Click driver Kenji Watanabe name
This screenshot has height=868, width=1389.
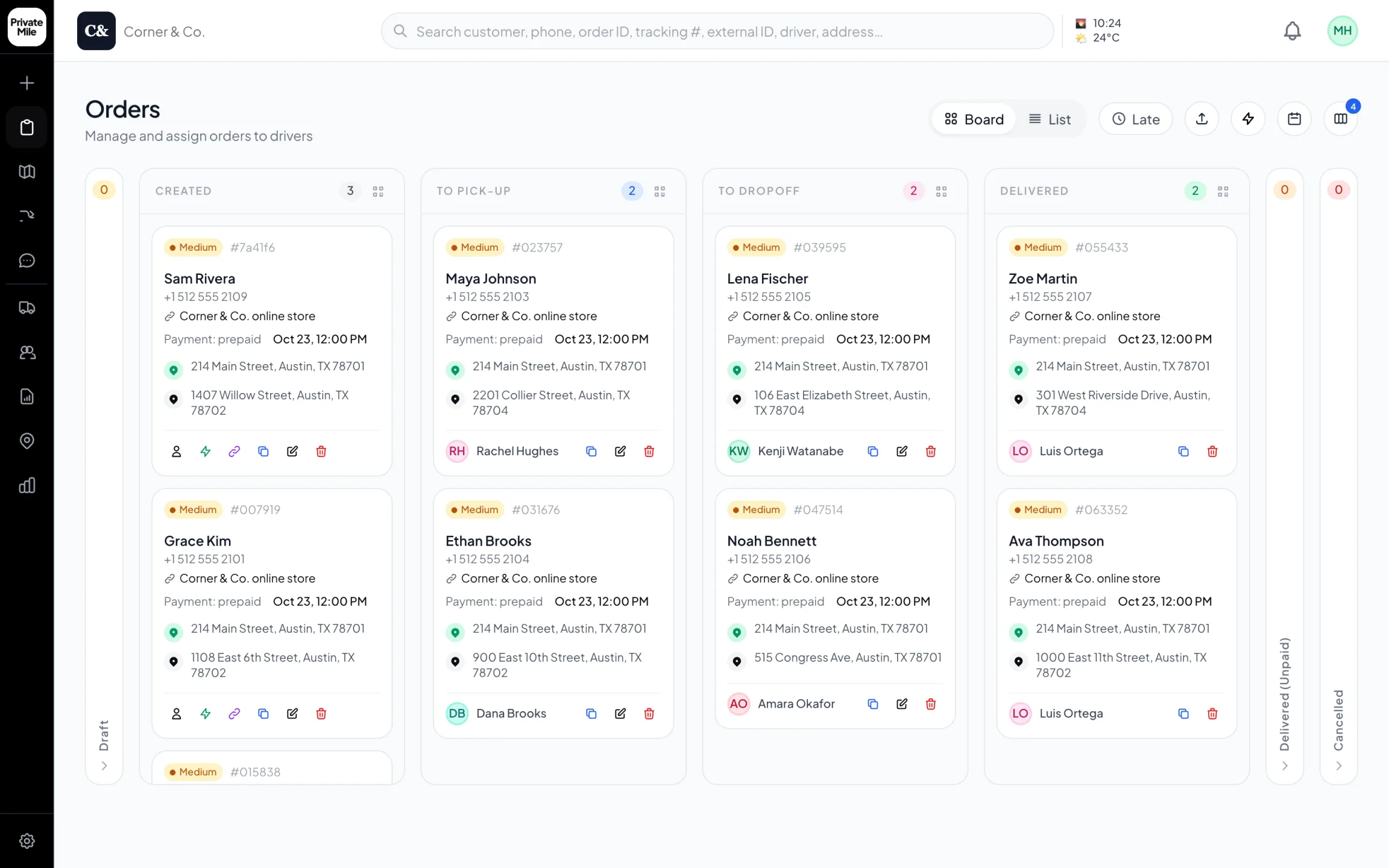pos(801,451)
